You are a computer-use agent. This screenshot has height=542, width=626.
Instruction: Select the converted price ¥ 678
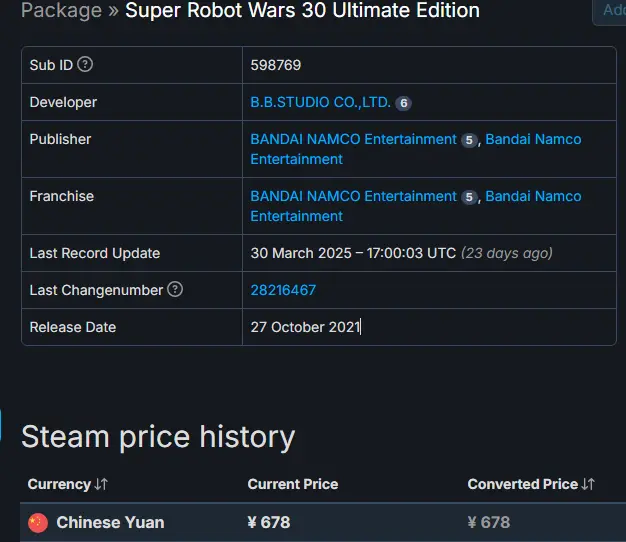489,522
